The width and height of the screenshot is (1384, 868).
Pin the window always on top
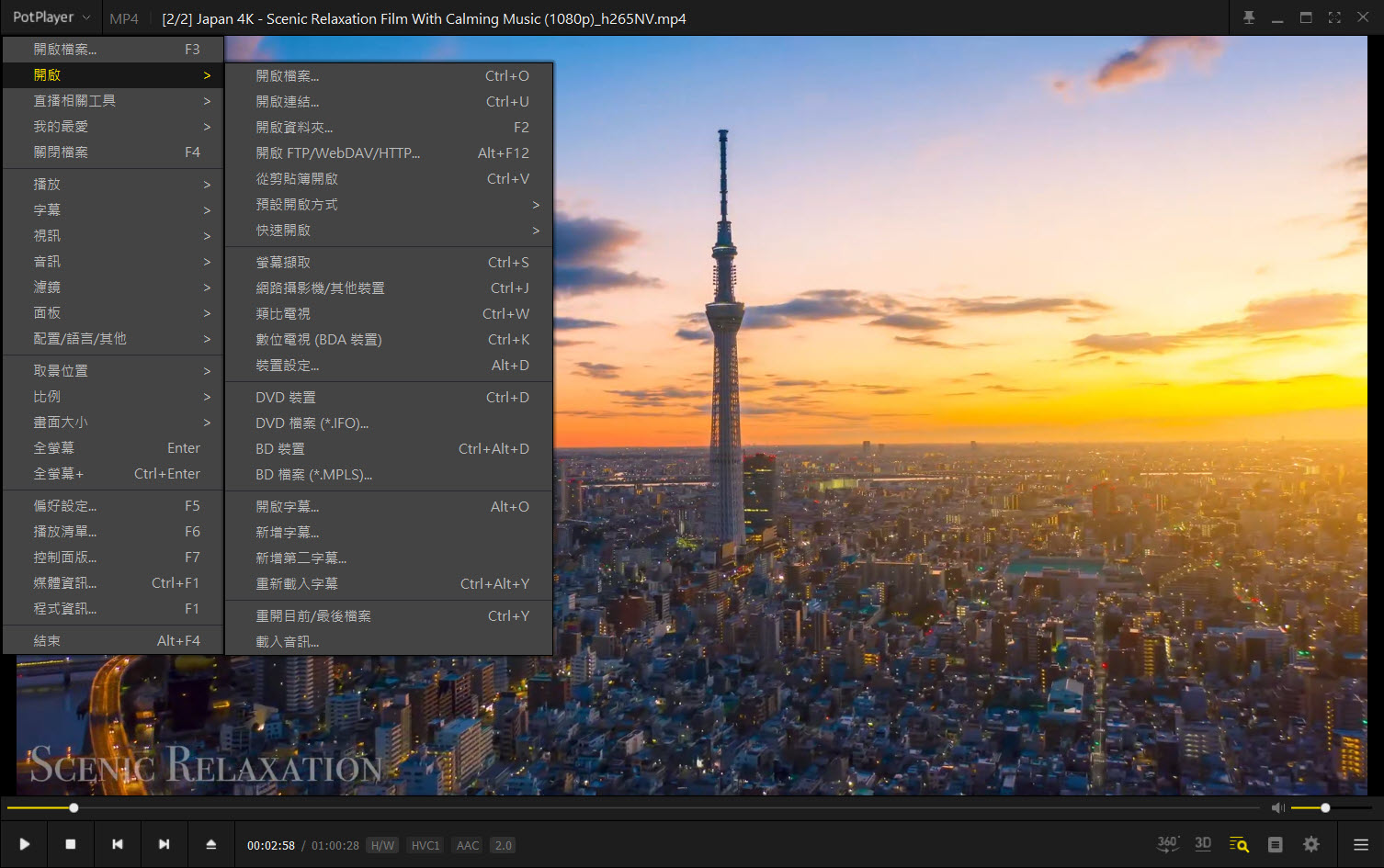coord(1249,18)
